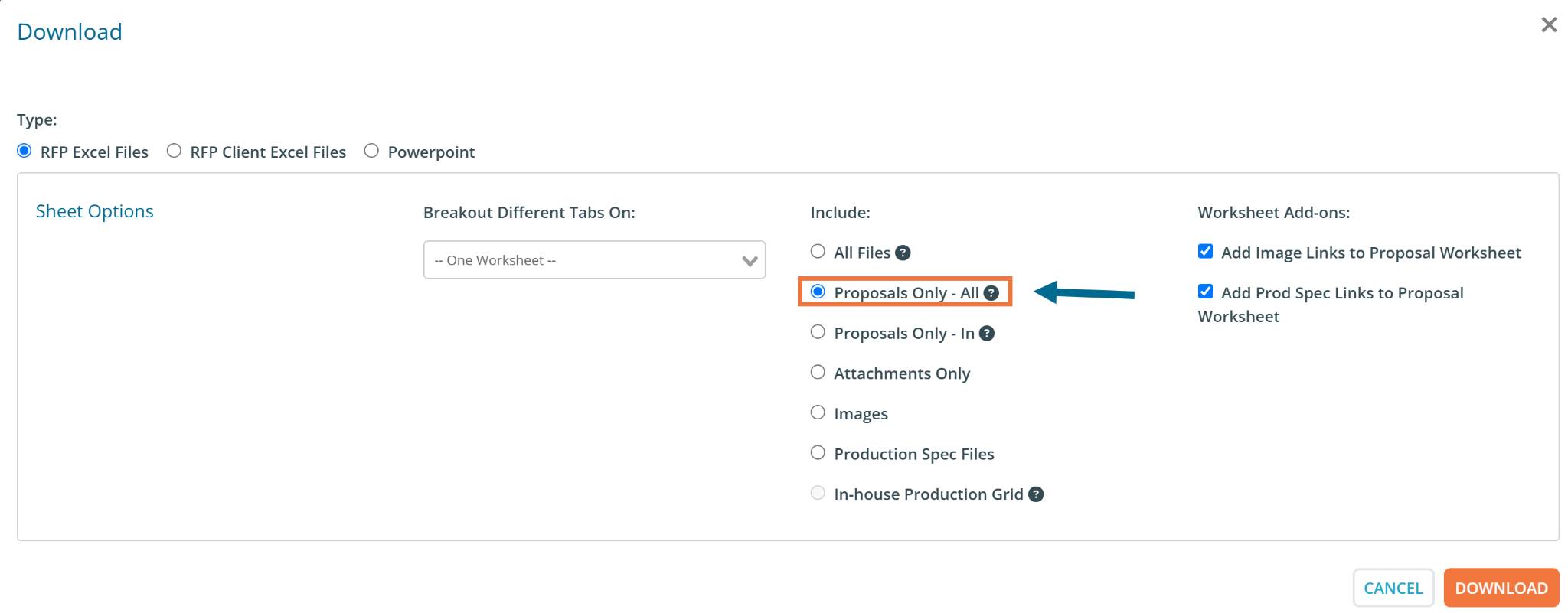The height and width of the screenshot is (613, 1568).
Task: Close the Download dialog with X
Action: pos(1549,25)
